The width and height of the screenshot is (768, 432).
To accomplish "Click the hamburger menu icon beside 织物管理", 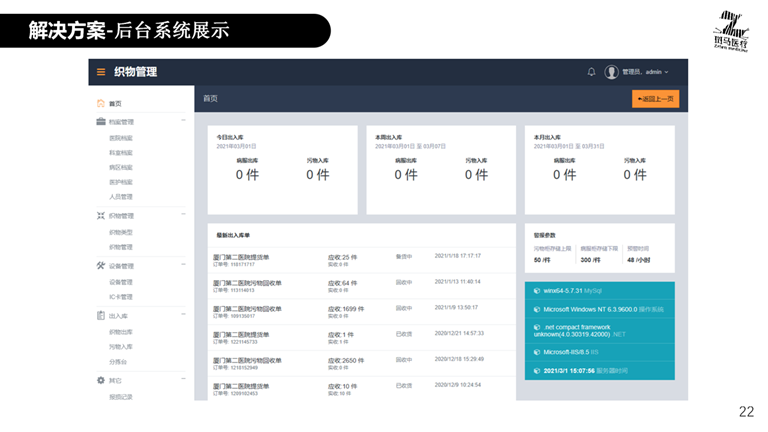I will 101,72.
